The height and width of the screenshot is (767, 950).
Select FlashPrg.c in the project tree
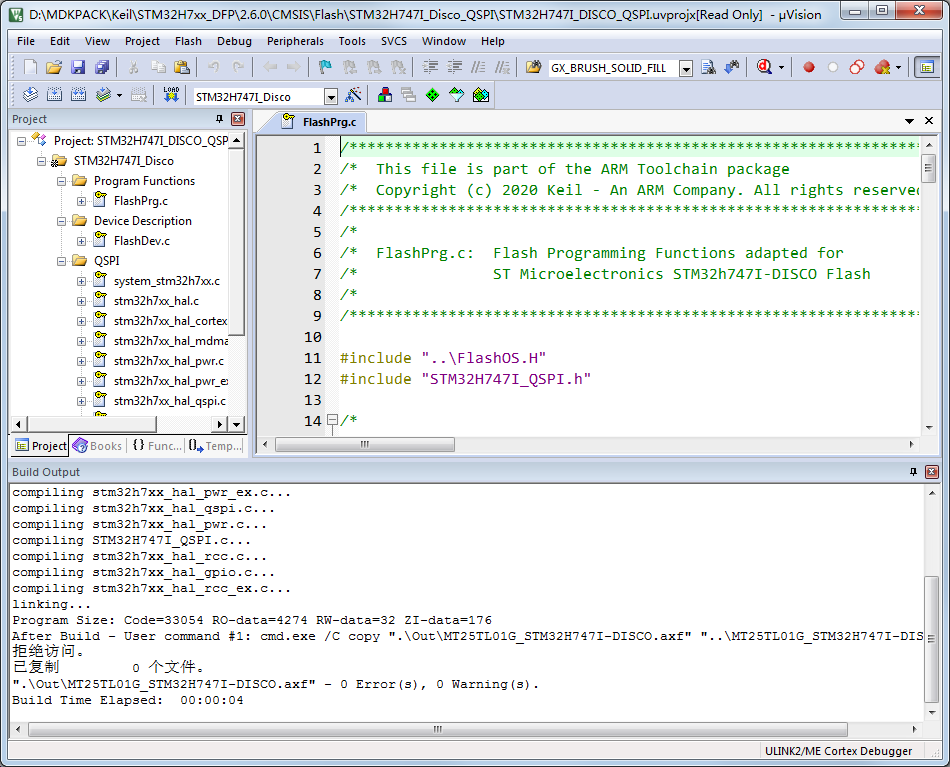click(141, 201)
